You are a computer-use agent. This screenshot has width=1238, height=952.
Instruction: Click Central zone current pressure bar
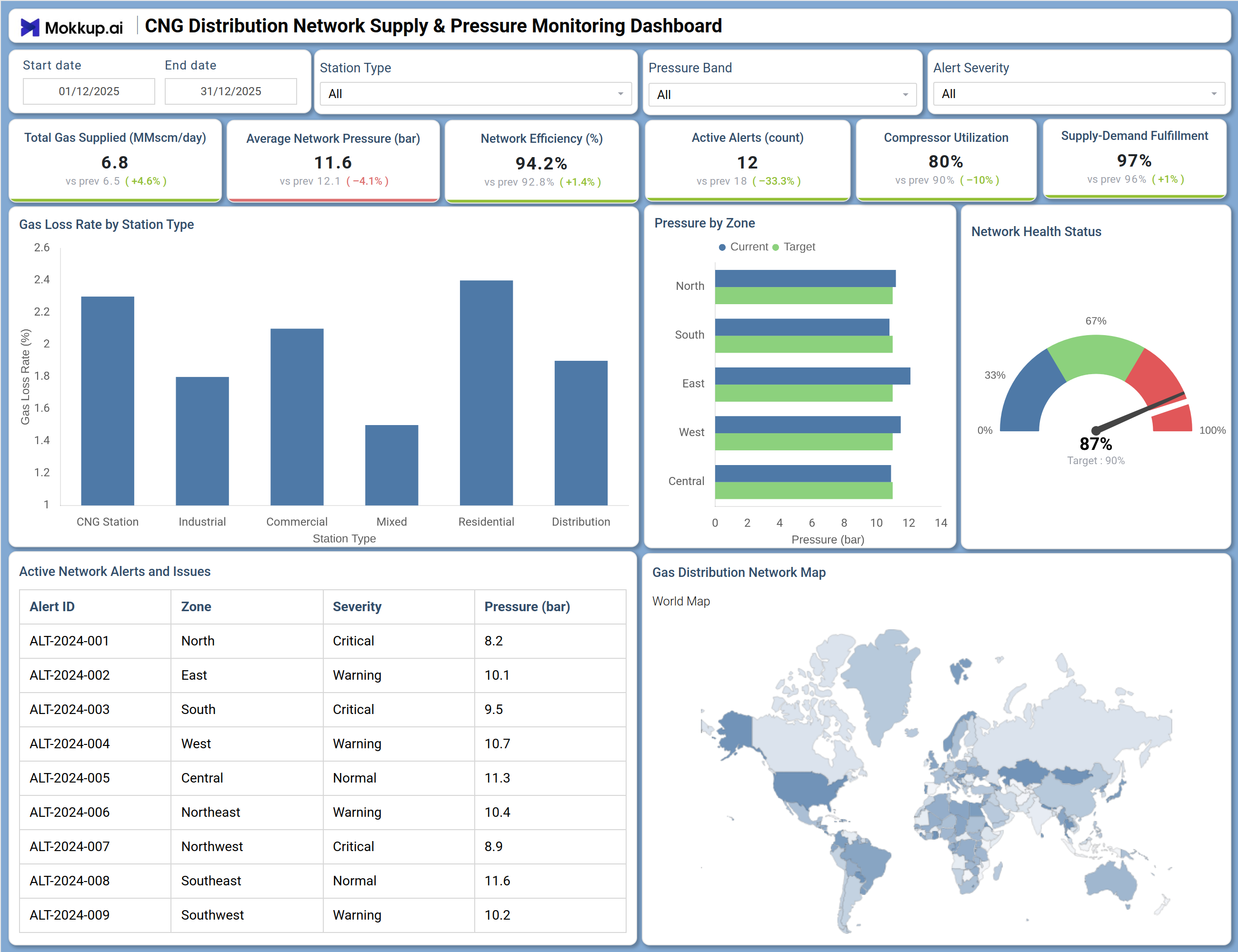click(x=803, y=473)
